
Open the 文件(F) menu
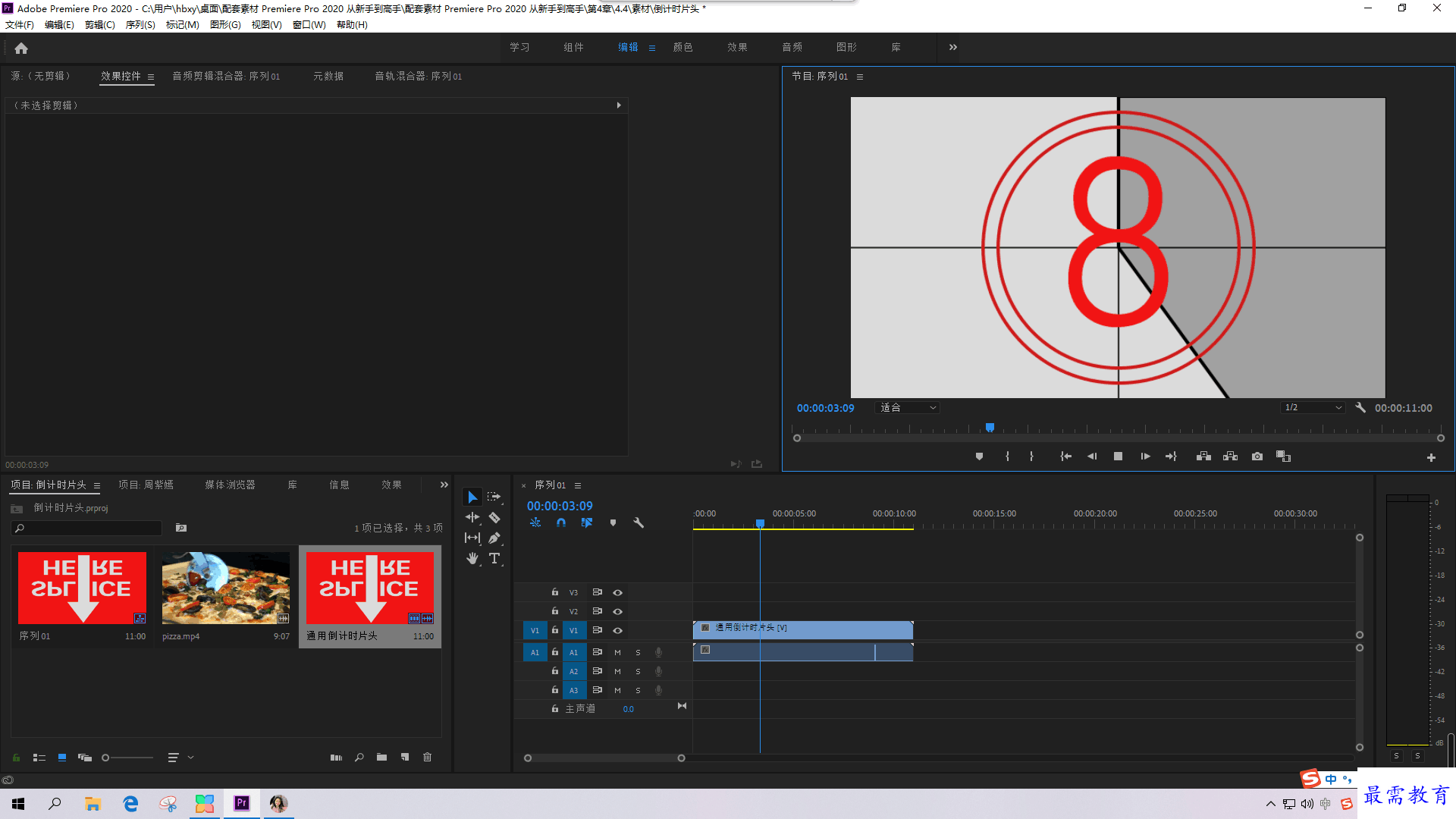[x=20, y=25]
